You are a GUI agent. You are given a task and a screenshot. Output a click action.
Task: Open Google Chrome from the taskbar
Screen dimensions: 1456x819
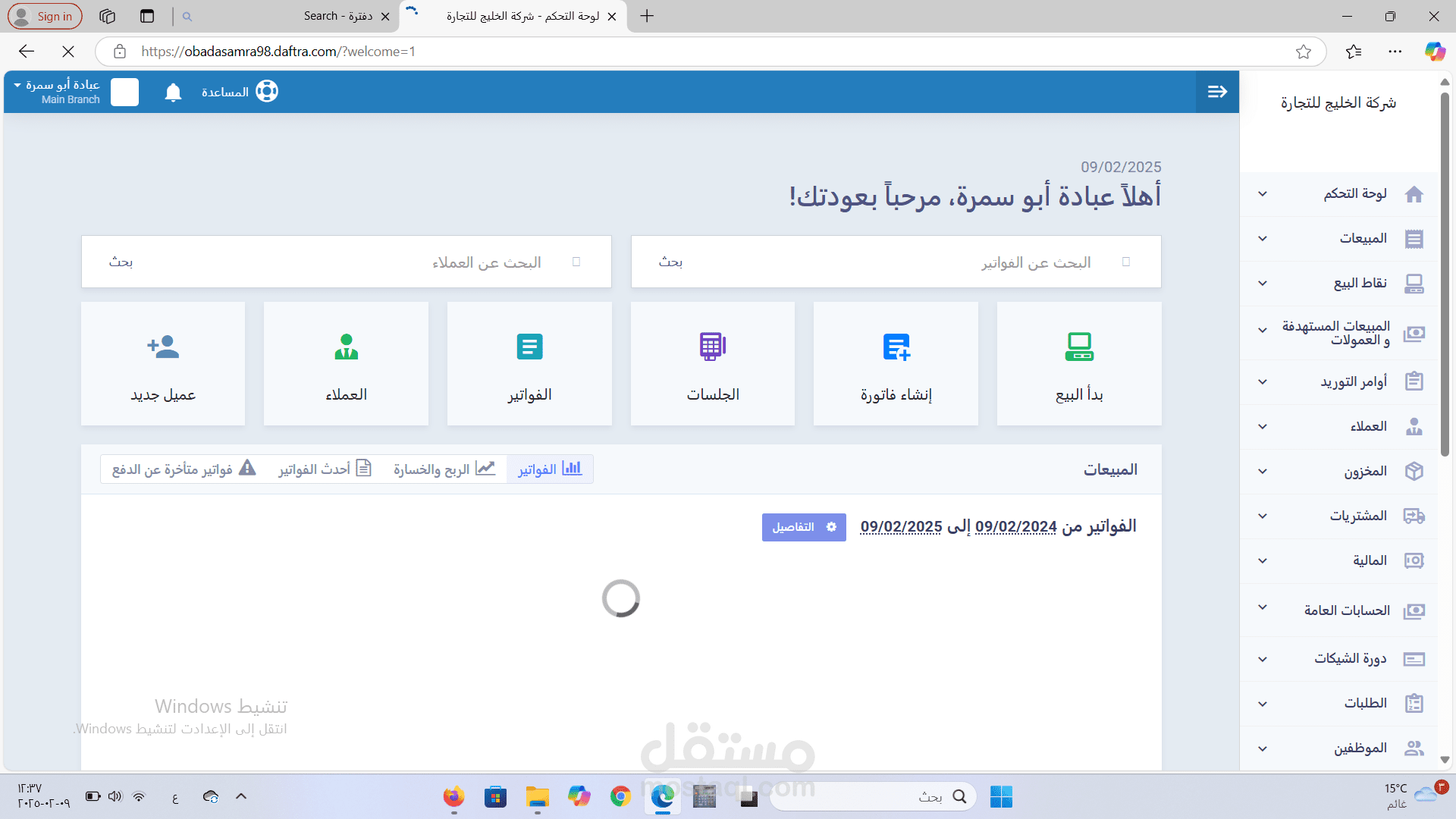(620, 796)
